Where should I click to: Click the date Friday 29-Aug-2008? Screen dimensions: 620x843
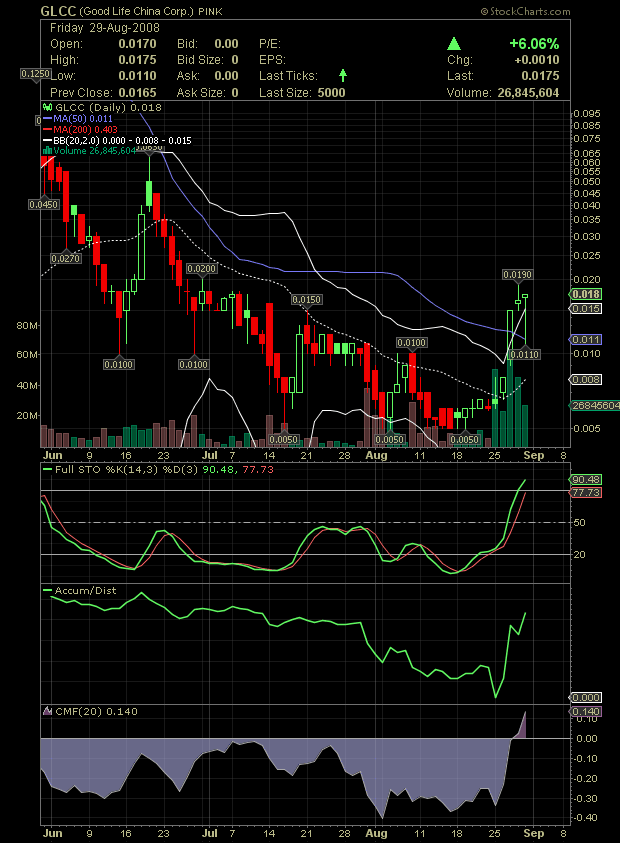(x=105, y=28)
